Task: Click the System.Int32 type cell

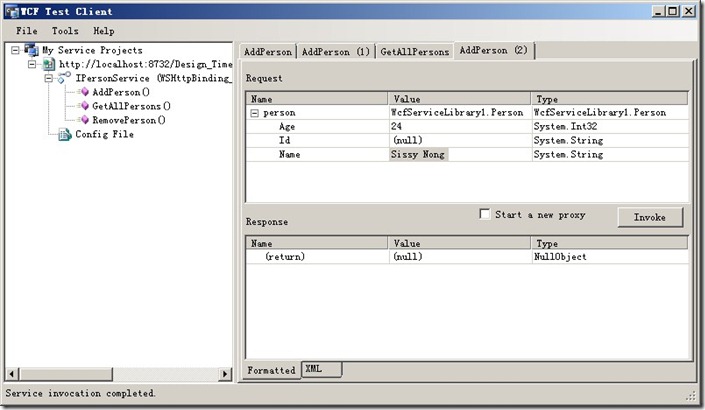Action: click(610, 126)
